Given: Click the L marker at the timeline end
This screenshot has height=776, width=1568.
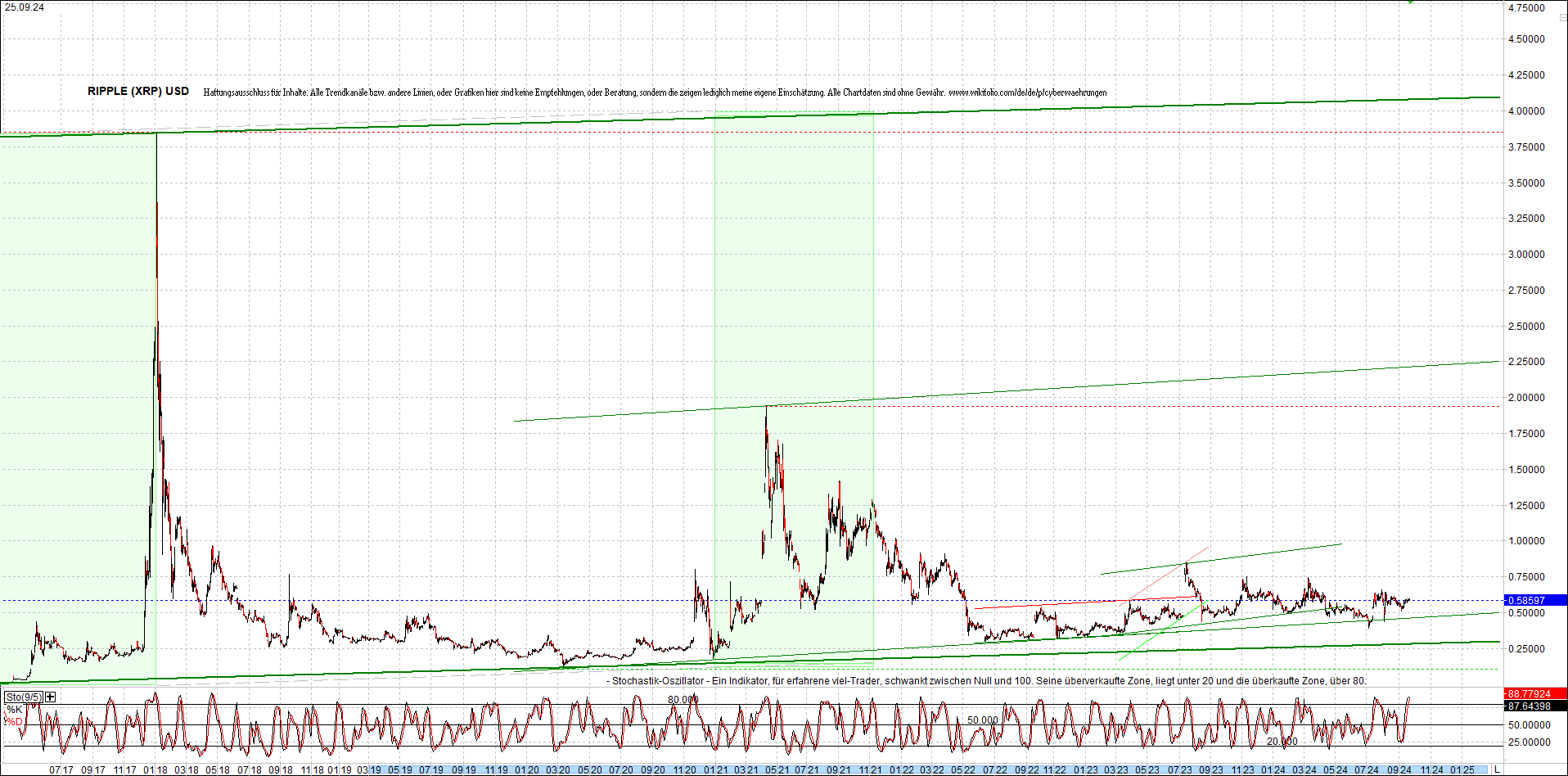Looking at the screenshot, I should (x=1498, y=769).
